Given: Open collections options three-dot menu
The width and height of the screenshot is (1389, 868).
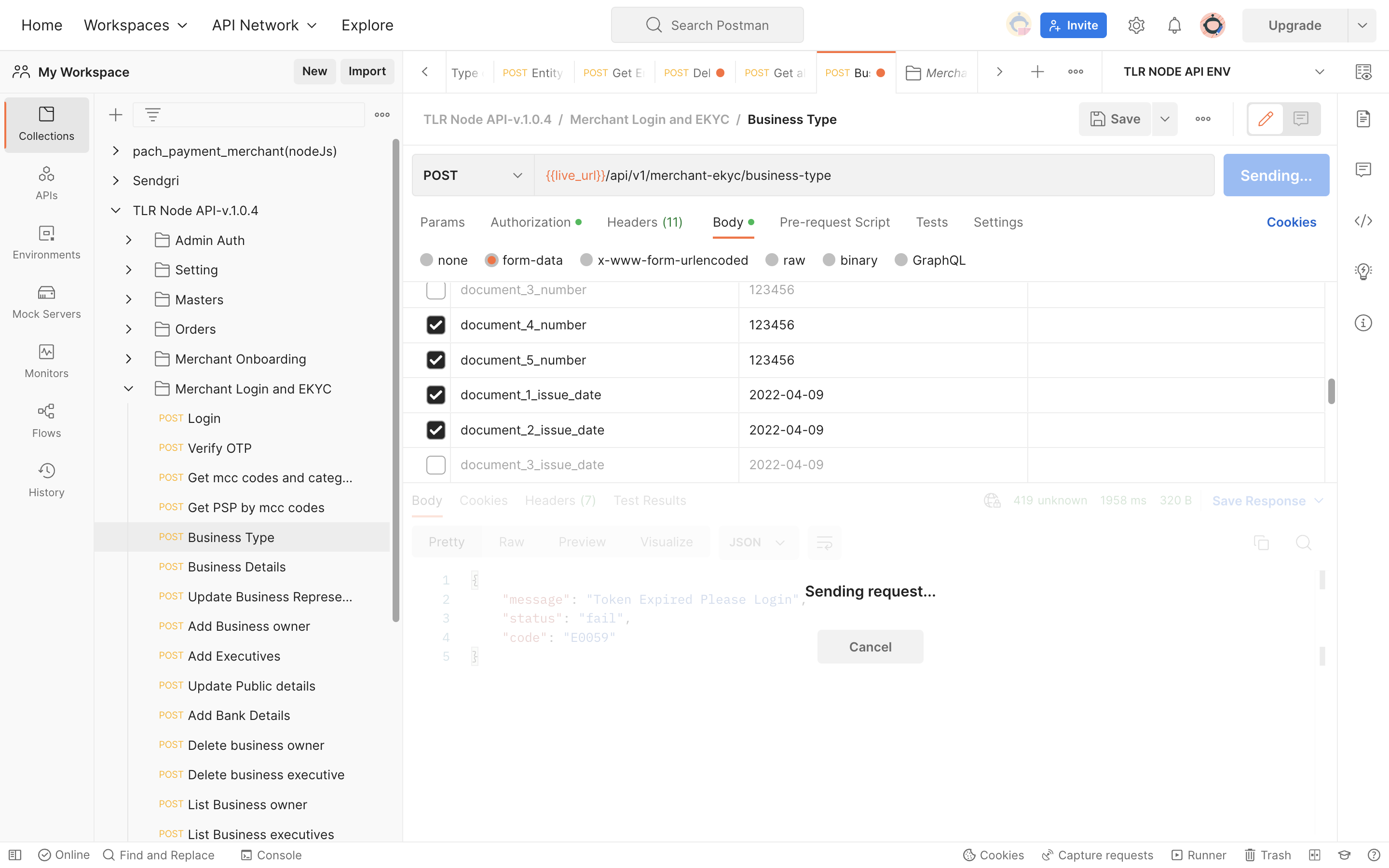Looking at the screenshot, I should (382, 115).
